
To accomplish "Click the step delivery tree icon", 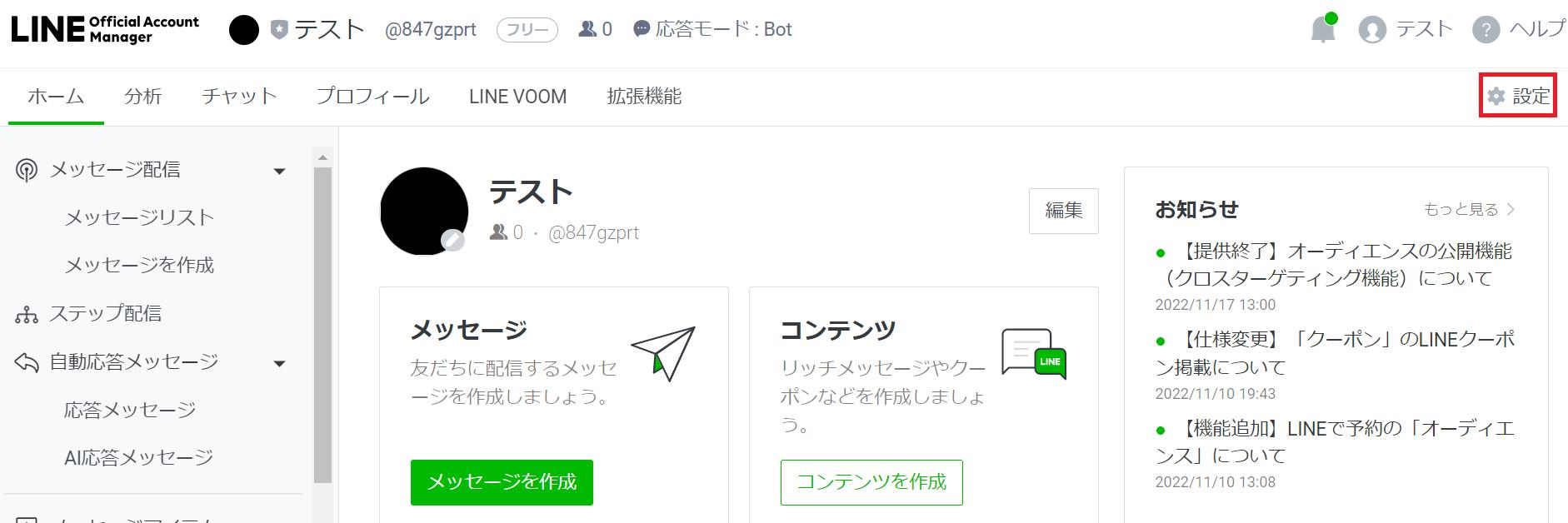I will coord(27,315).
